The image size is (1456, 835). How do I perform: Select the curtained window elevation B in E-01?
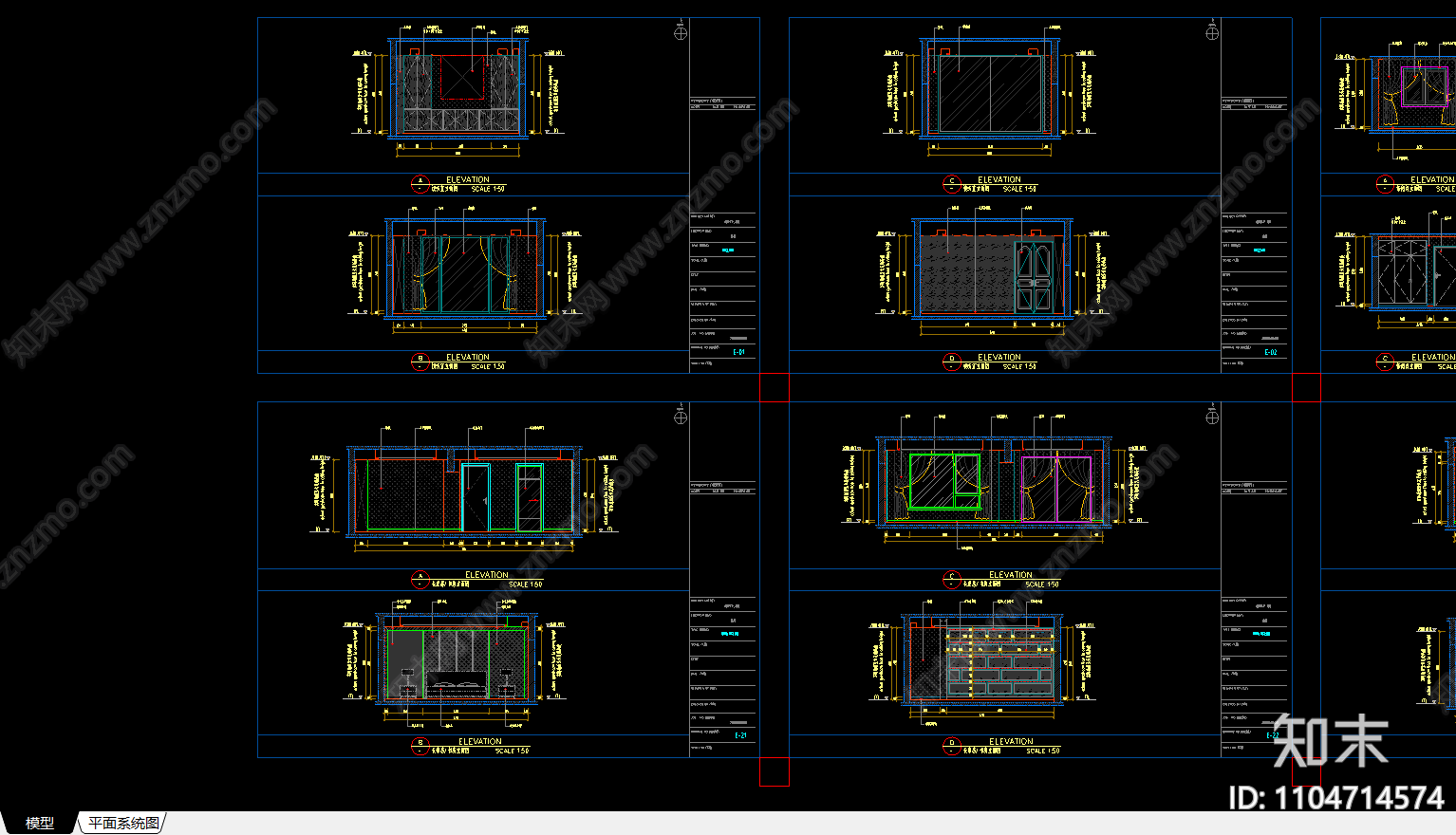(465, 269)
